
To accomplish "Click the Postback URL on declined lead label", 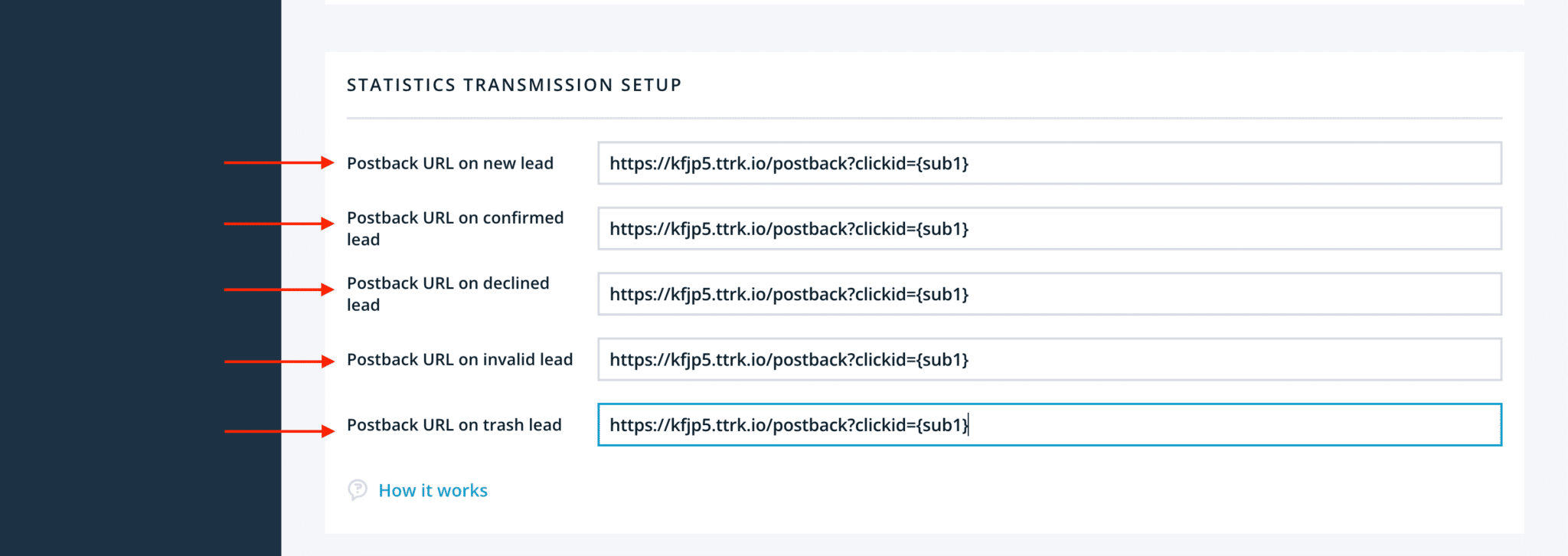I will 448,294.
